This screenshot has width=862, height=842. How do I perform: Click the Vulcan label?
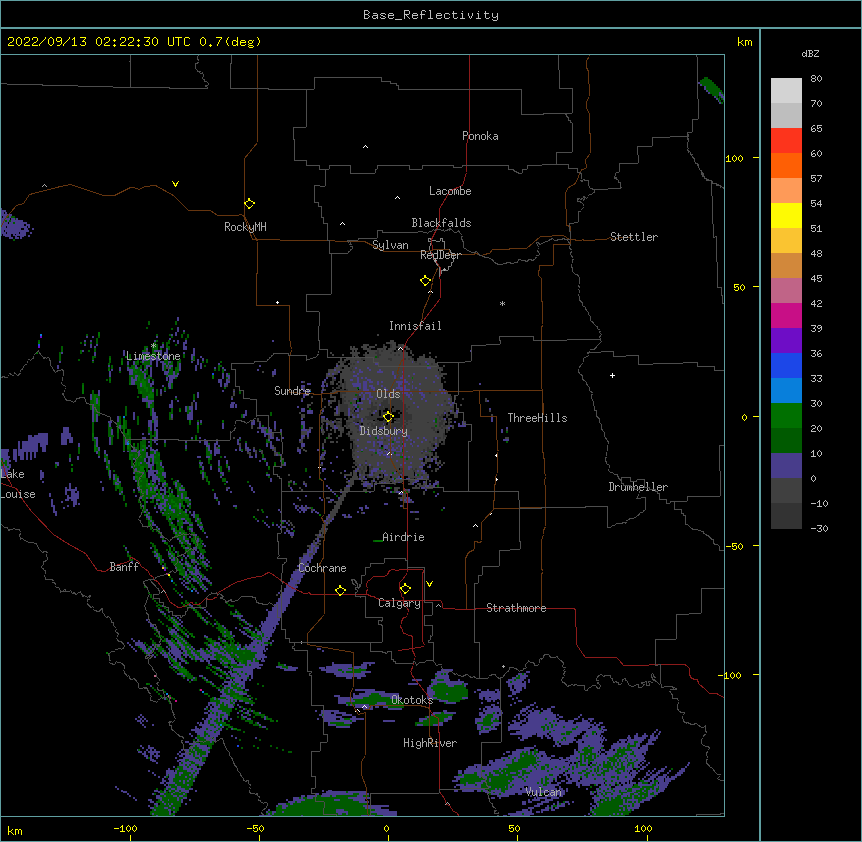pyautogui.click(x=544, y=792)
